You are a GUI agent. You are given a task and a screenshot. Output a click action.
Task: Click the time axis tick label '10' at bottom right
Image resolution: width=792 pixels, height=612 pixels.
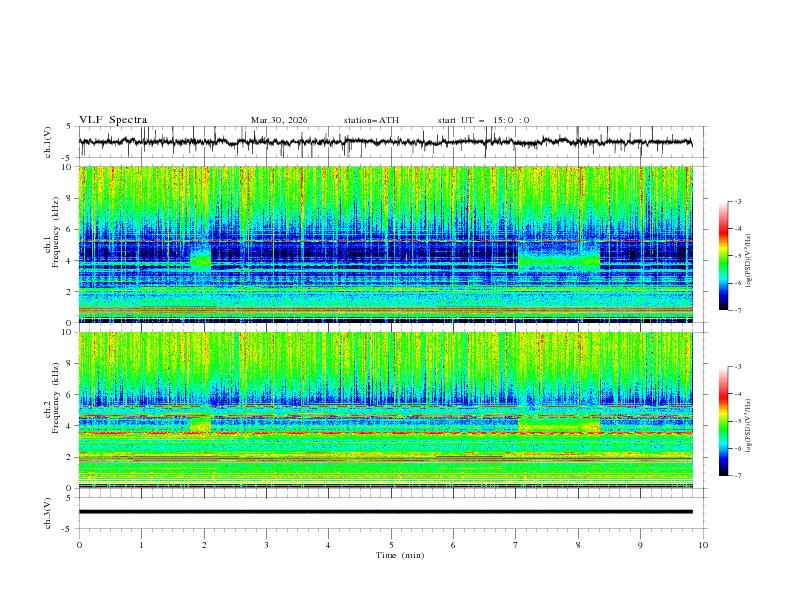click(703, 545)
